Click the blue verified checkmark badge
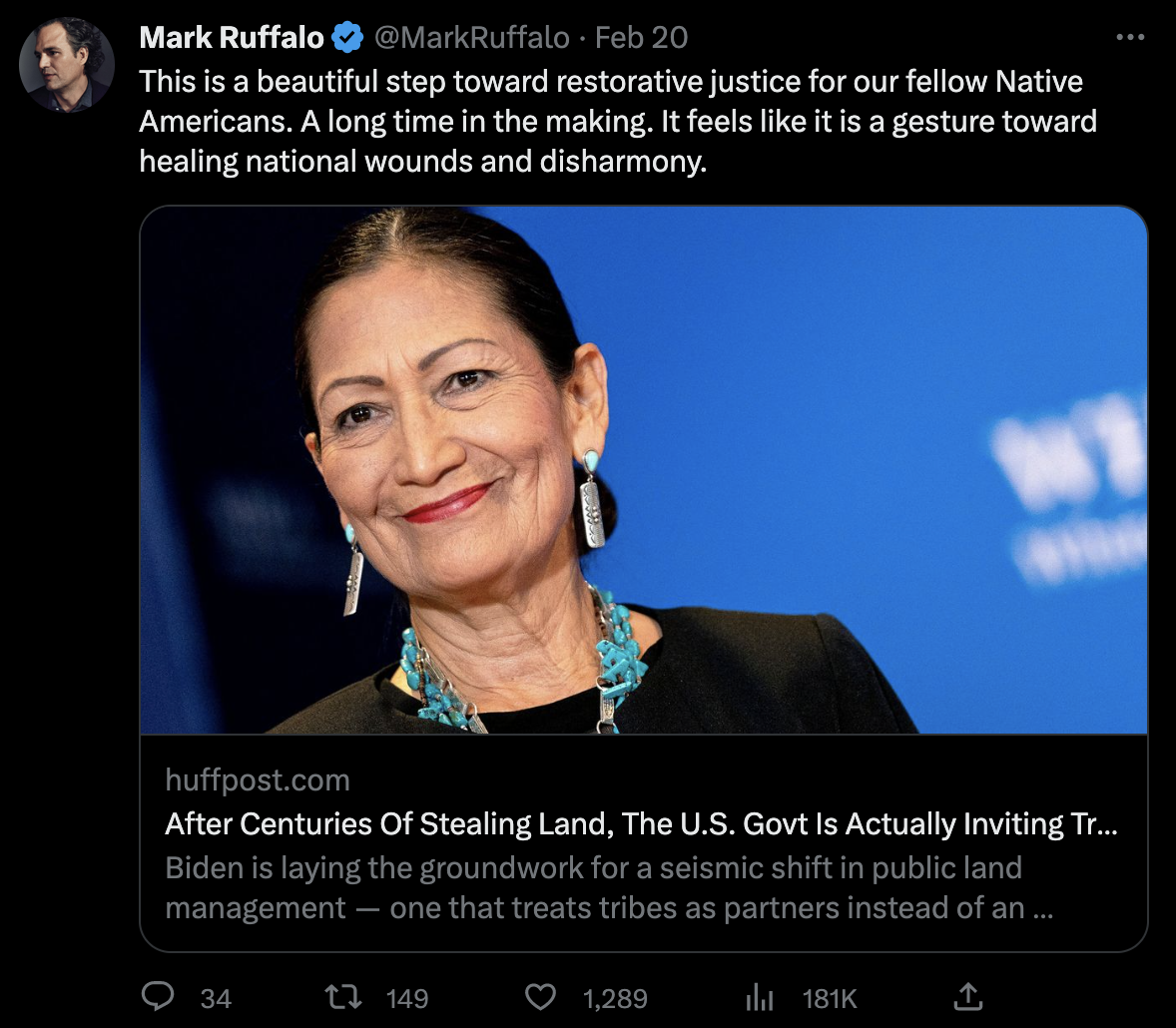This screenshot has width=1176, height=1028. point(347,37)
